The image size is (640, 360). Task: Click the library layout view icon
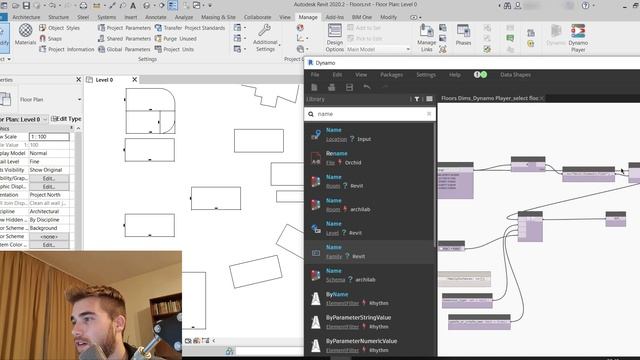pos(429,99)
